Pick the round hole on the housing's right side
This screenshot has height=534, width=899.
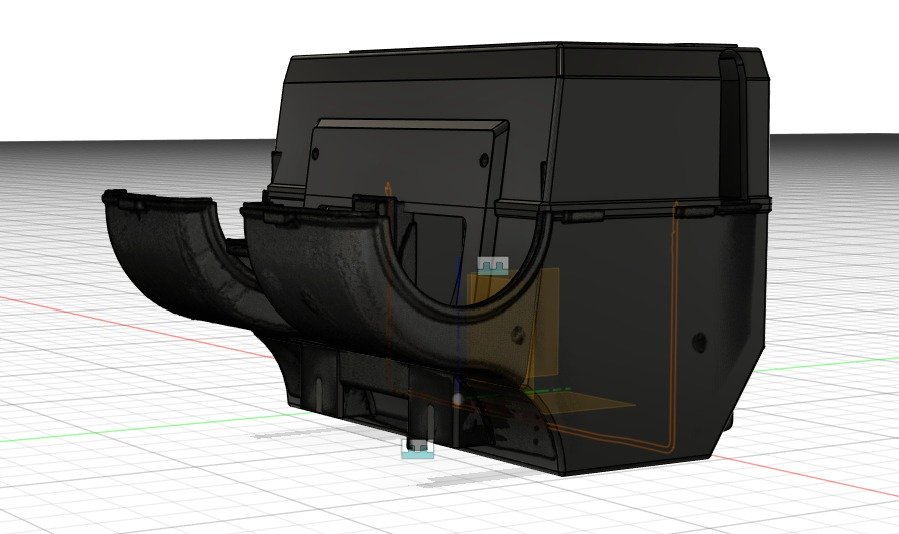tap(698, 343)
